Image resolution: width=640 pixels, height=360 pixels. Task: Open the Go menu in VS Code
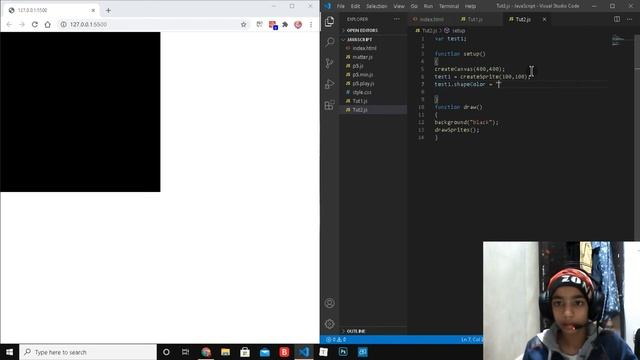click(x=414, y=6)
